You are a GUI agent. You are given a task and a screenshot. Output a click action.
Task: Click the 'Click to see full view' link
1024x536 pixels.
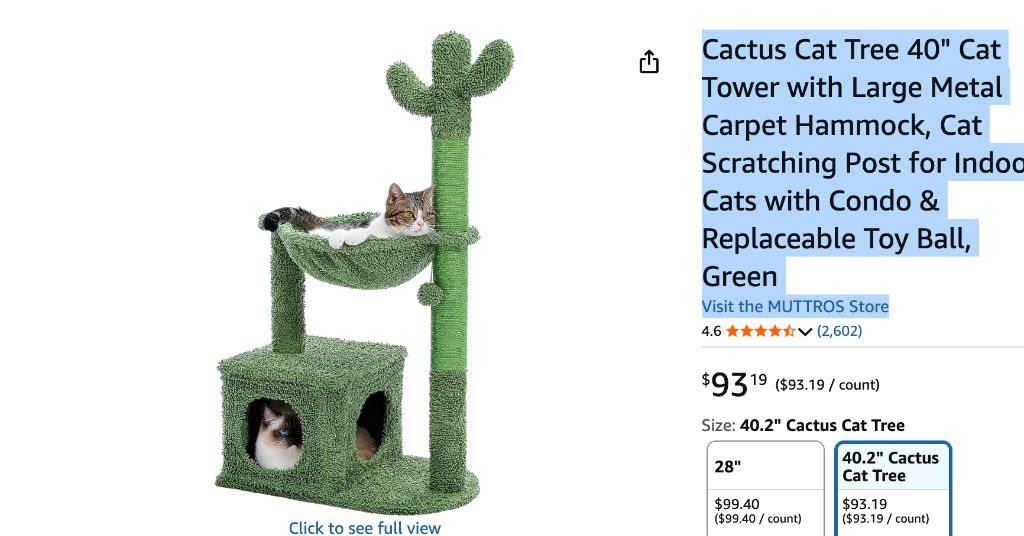[364, 528]
